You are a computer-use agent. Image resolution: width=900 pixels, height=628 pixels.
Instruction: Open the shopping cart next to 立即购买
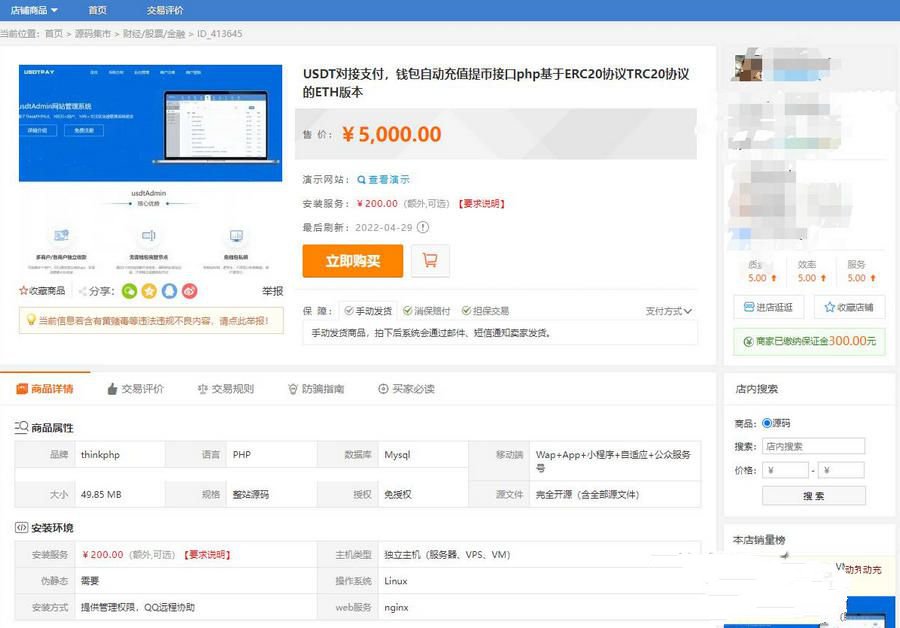click(430, 259)
